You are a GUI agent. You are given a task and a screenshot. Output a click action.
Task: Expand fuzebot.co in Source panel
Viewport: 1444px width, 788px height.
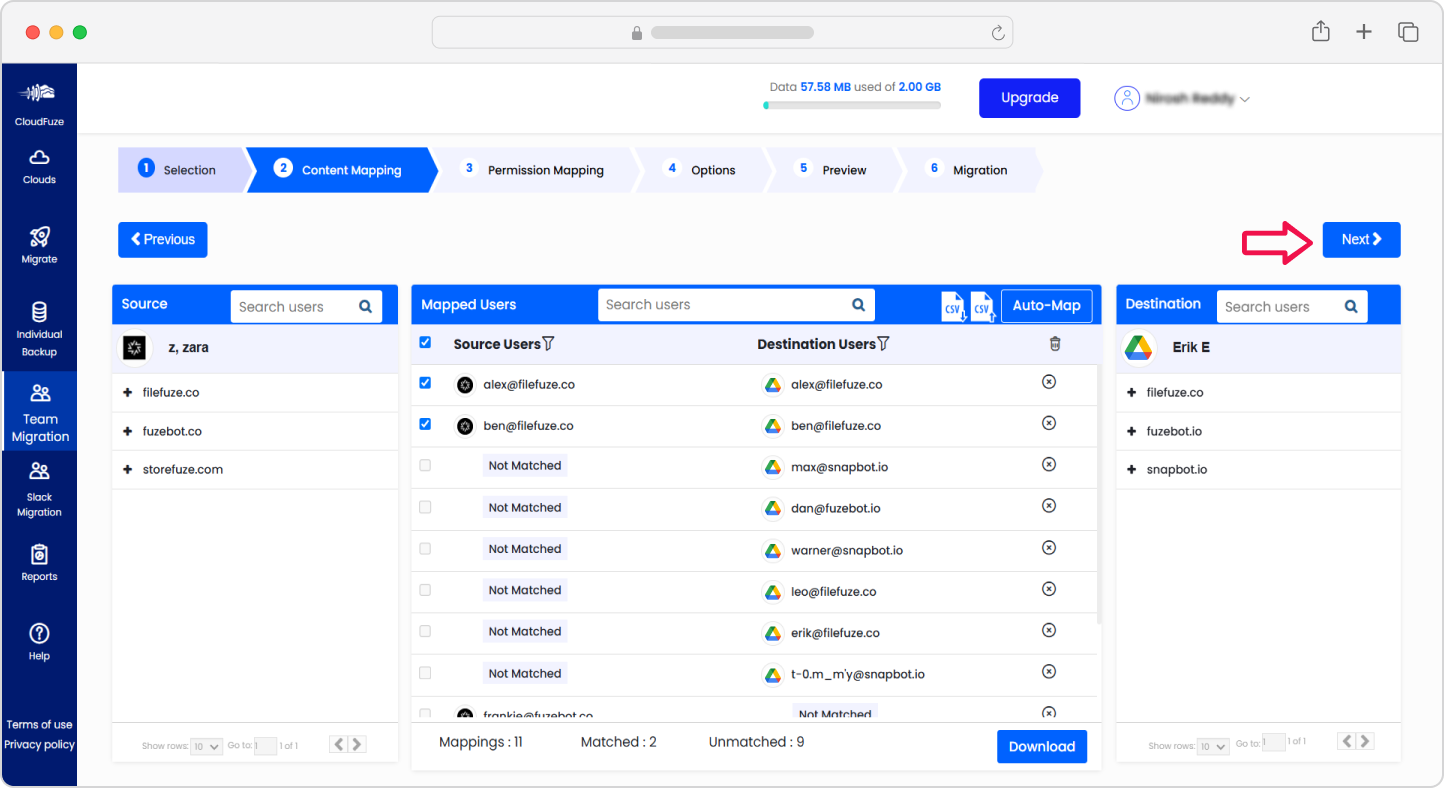128,432
